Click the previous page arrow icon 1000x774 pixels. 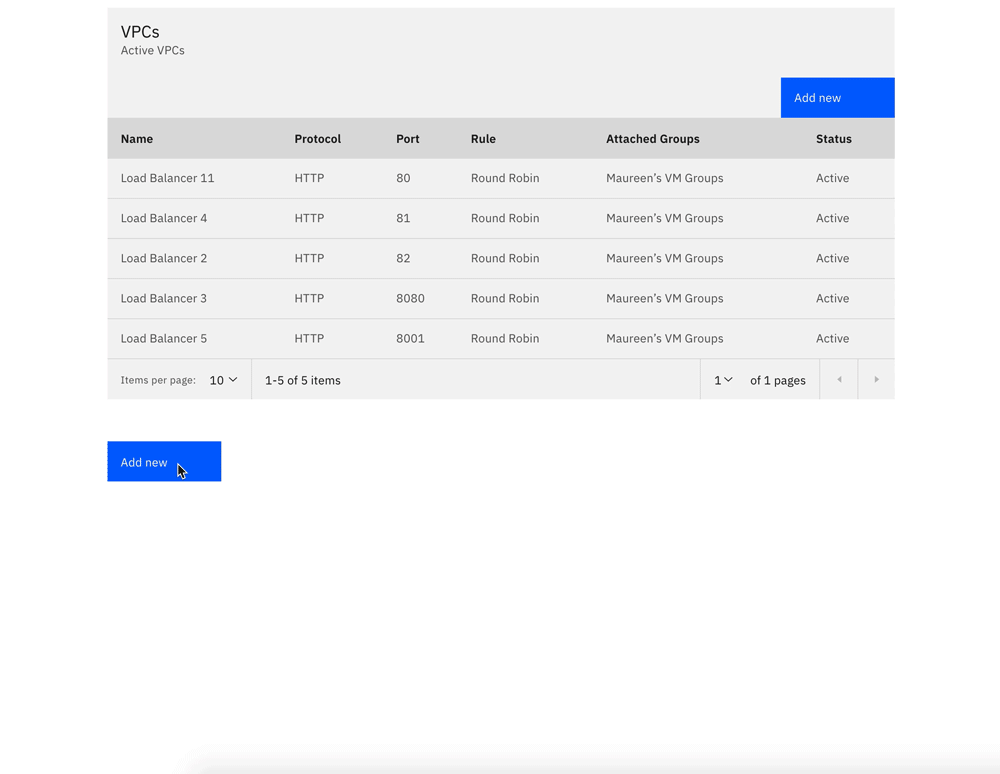[x=838, y=379]
